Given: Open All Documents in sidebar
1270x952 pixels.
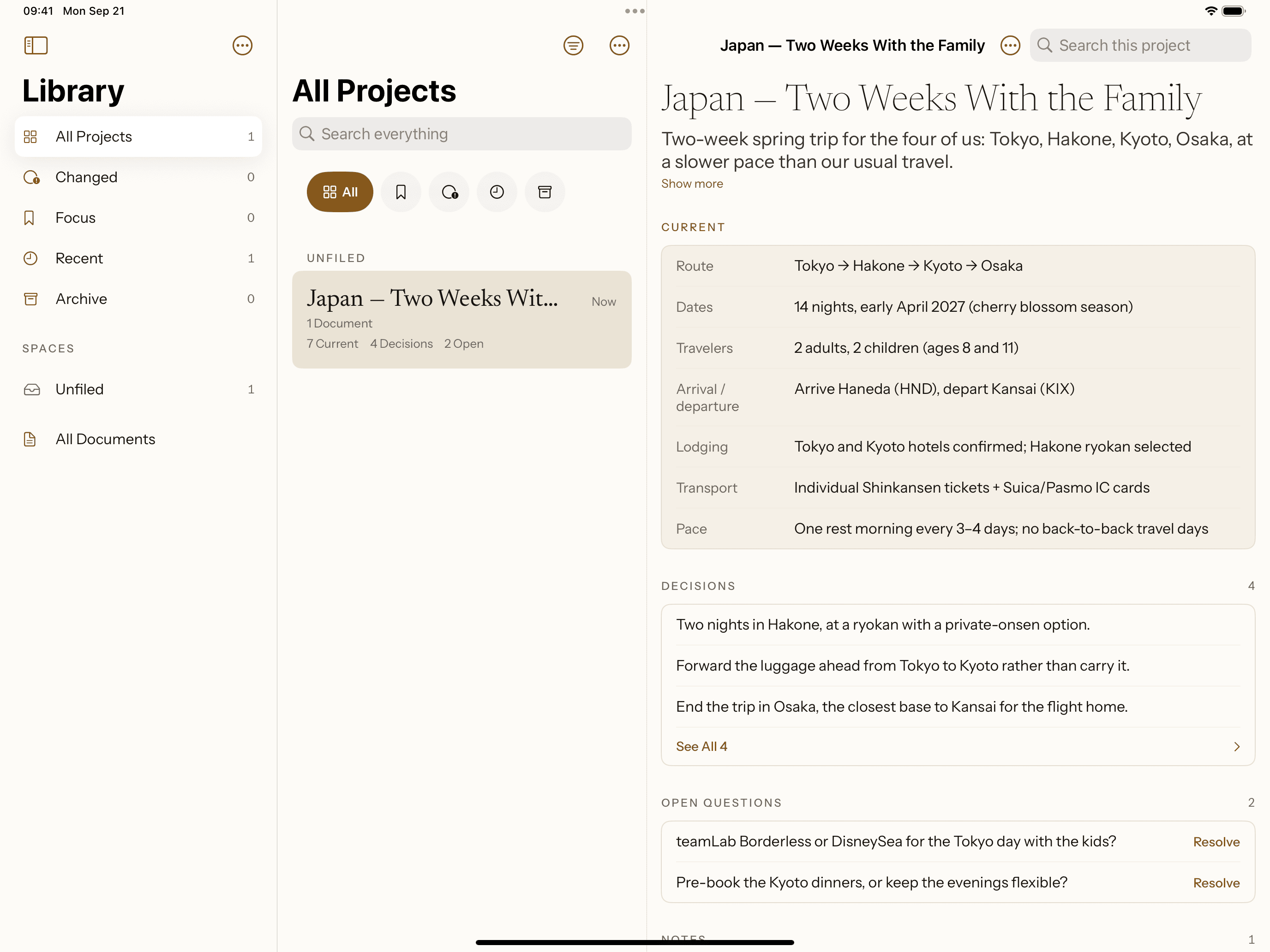Looking at the screenshot, I should click(138, 439).
